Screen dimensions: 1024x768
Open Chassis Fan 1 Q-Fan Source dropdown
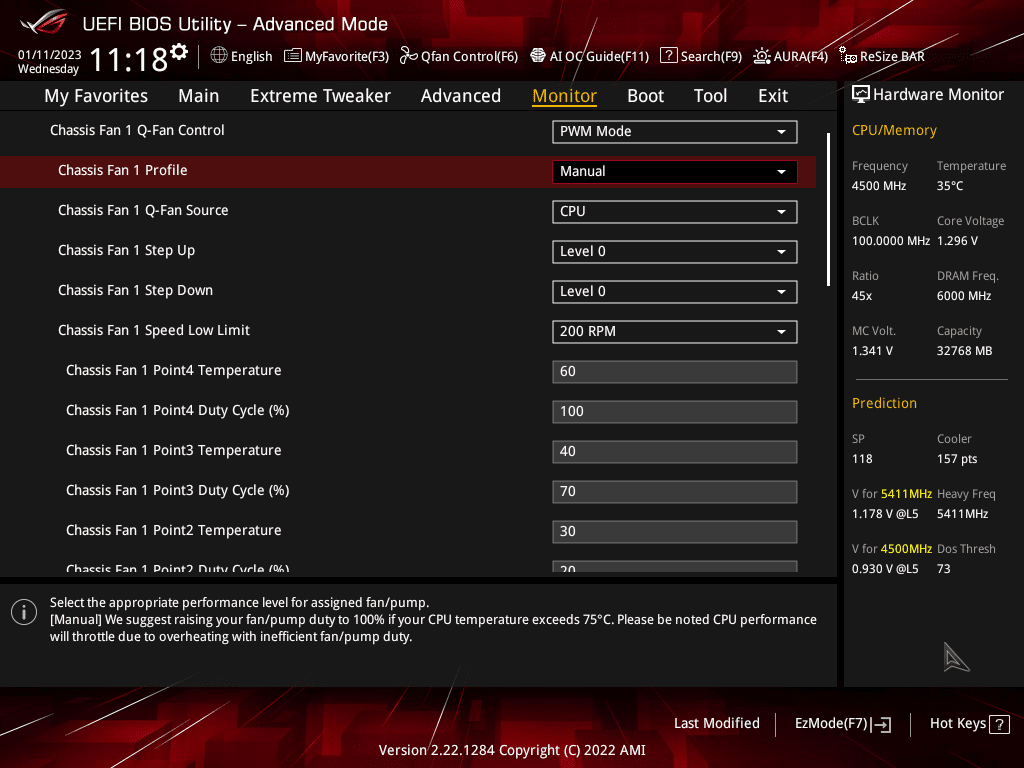click(x=675, y=211)
